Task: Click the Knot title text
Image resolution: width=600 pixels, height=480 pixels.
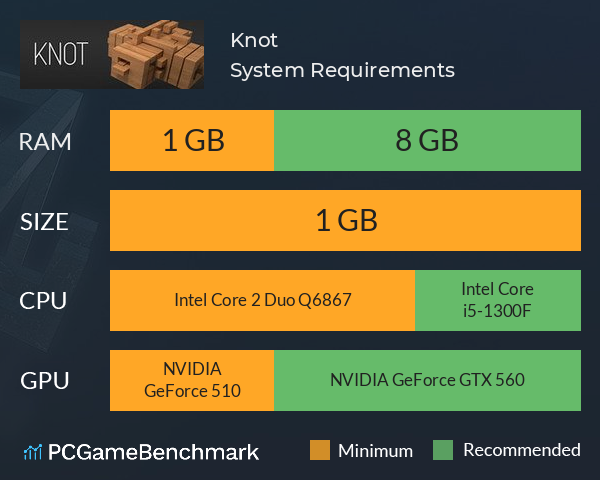Action: (254, 40)
